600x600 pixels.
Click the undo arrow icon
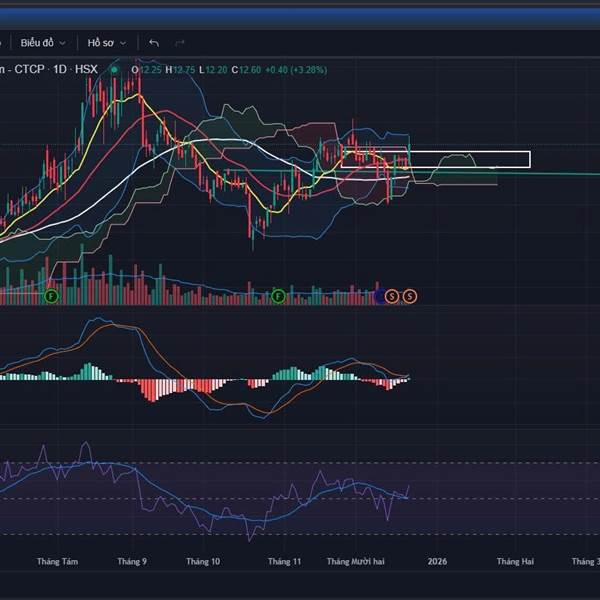(x=154, y=43)
